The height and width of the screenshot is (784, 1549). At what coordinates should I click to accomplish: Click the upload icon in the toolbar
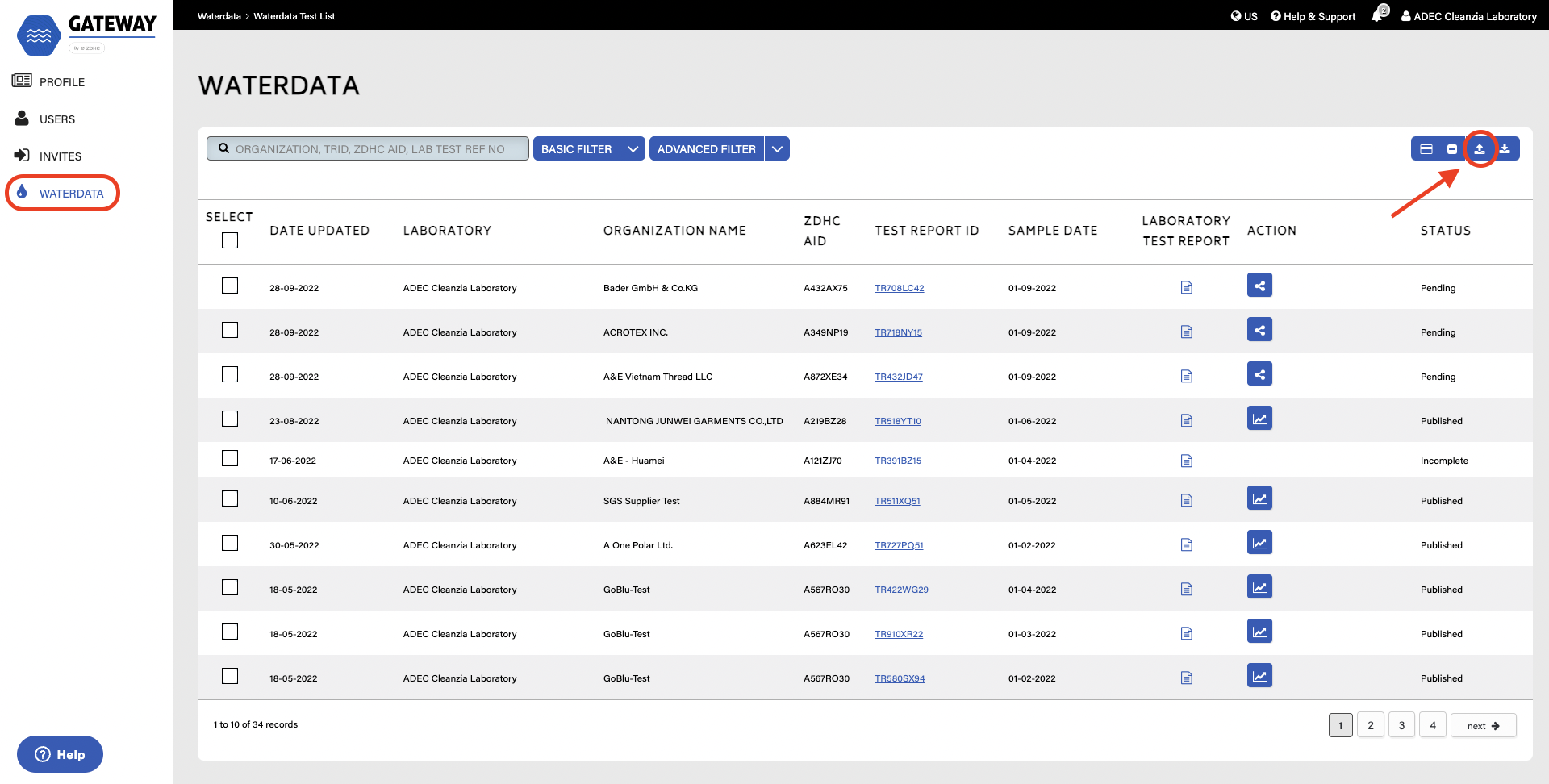click(1480, 149)
